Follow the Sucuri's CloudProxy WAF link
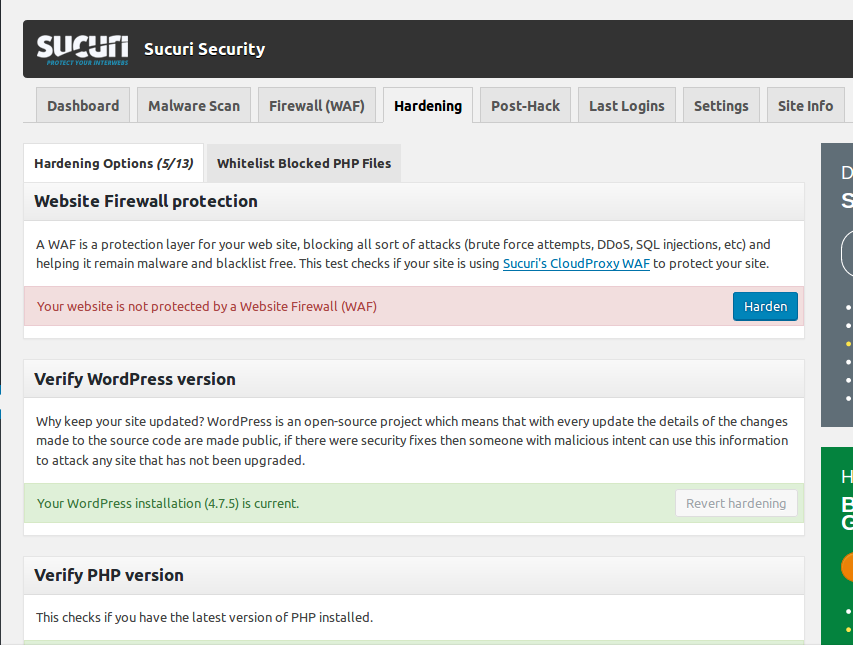This screenshot has height=645, width=853. (x=576, y=264)
